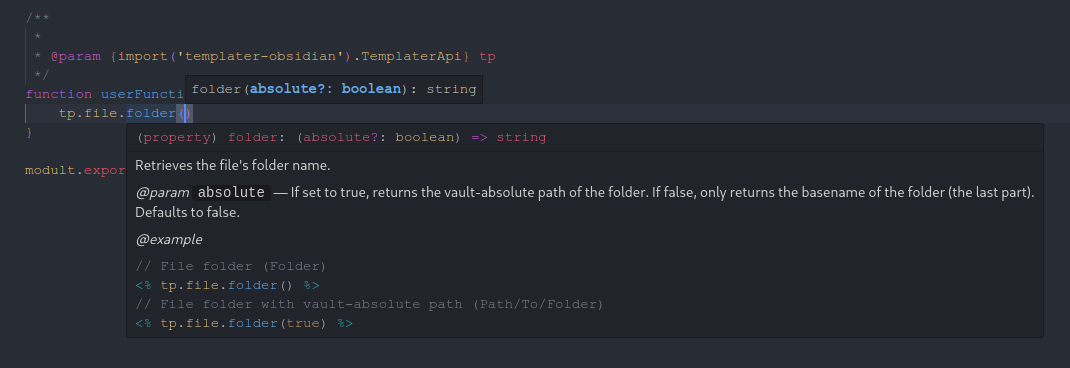Click '@param' tag in JSDoc comment

pyautogui.click(x=76, y=57)
